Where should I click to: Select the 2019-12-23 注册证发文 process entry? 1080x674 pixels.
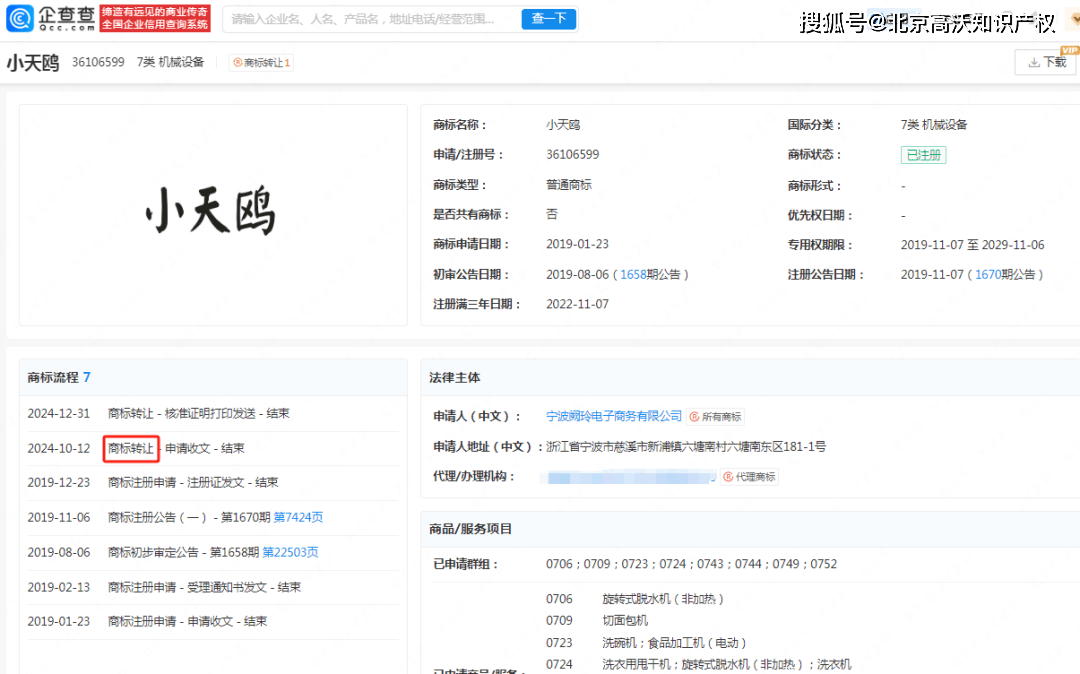click(192, 482)
